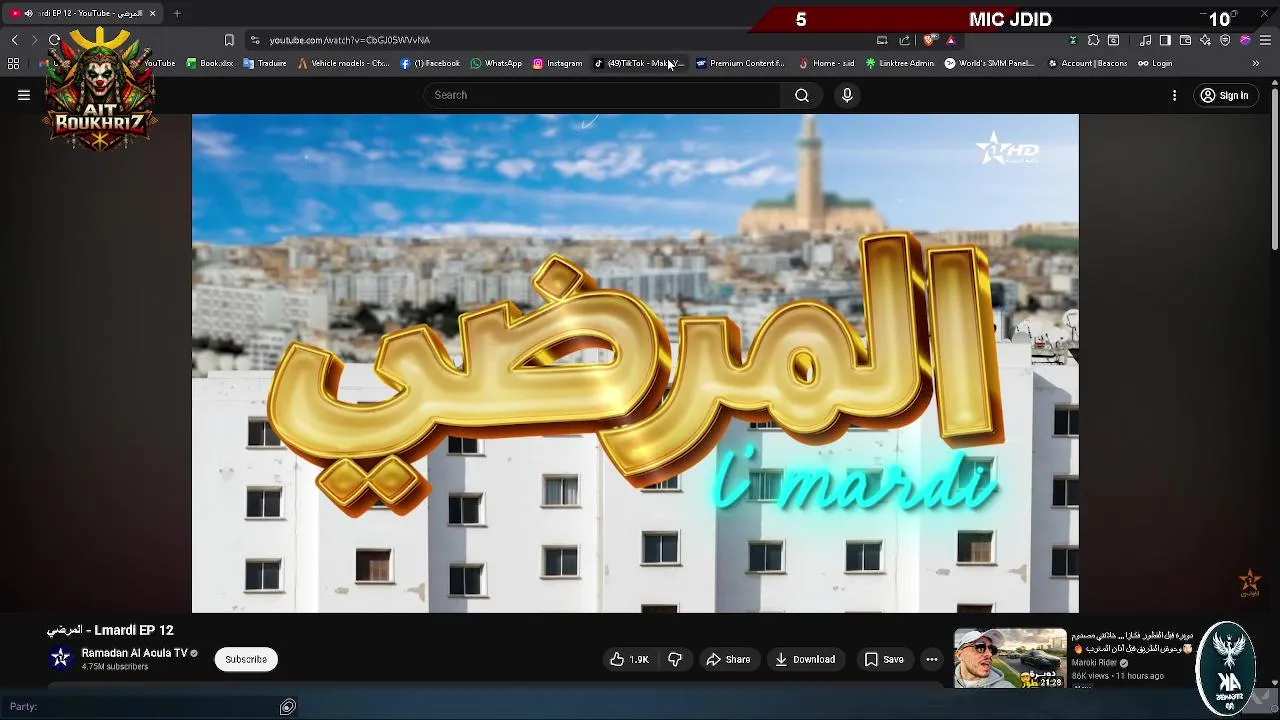Image resolution: width=1280 pixels, height=720 pixels.
Task: Open Ramadan Al Aoula TV channel name
Action: coord(134,653)
